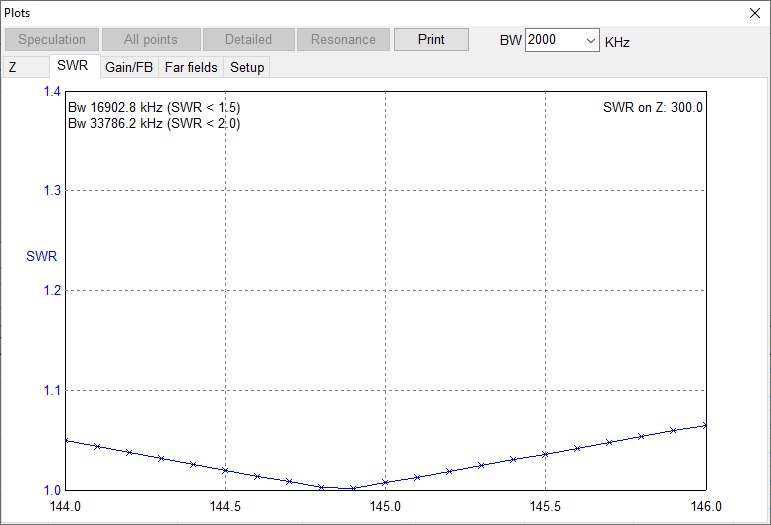Close the Plots window
Screen dimensions: 771x525
755,12
